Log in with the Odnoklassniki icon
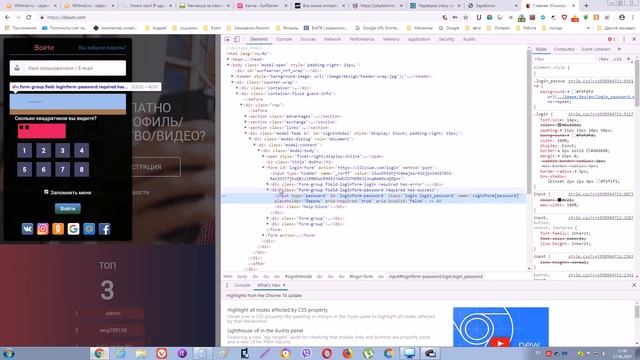640x360 pixels. pos(58,229)
